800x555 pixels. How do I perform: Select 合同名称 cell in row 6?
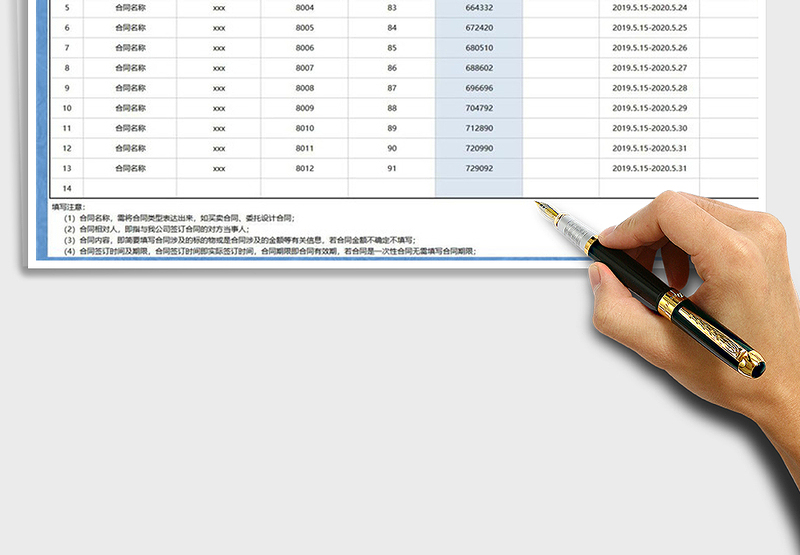point(130,28)
